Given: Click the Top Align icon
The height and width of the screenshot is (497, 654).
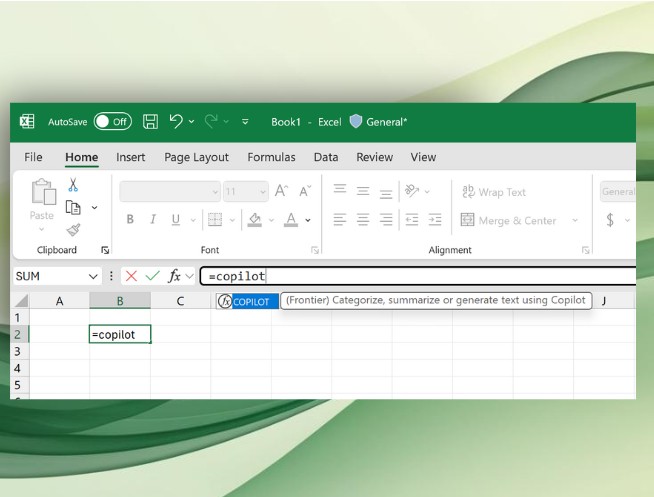Looking at the screenshot, I should 340,190.
